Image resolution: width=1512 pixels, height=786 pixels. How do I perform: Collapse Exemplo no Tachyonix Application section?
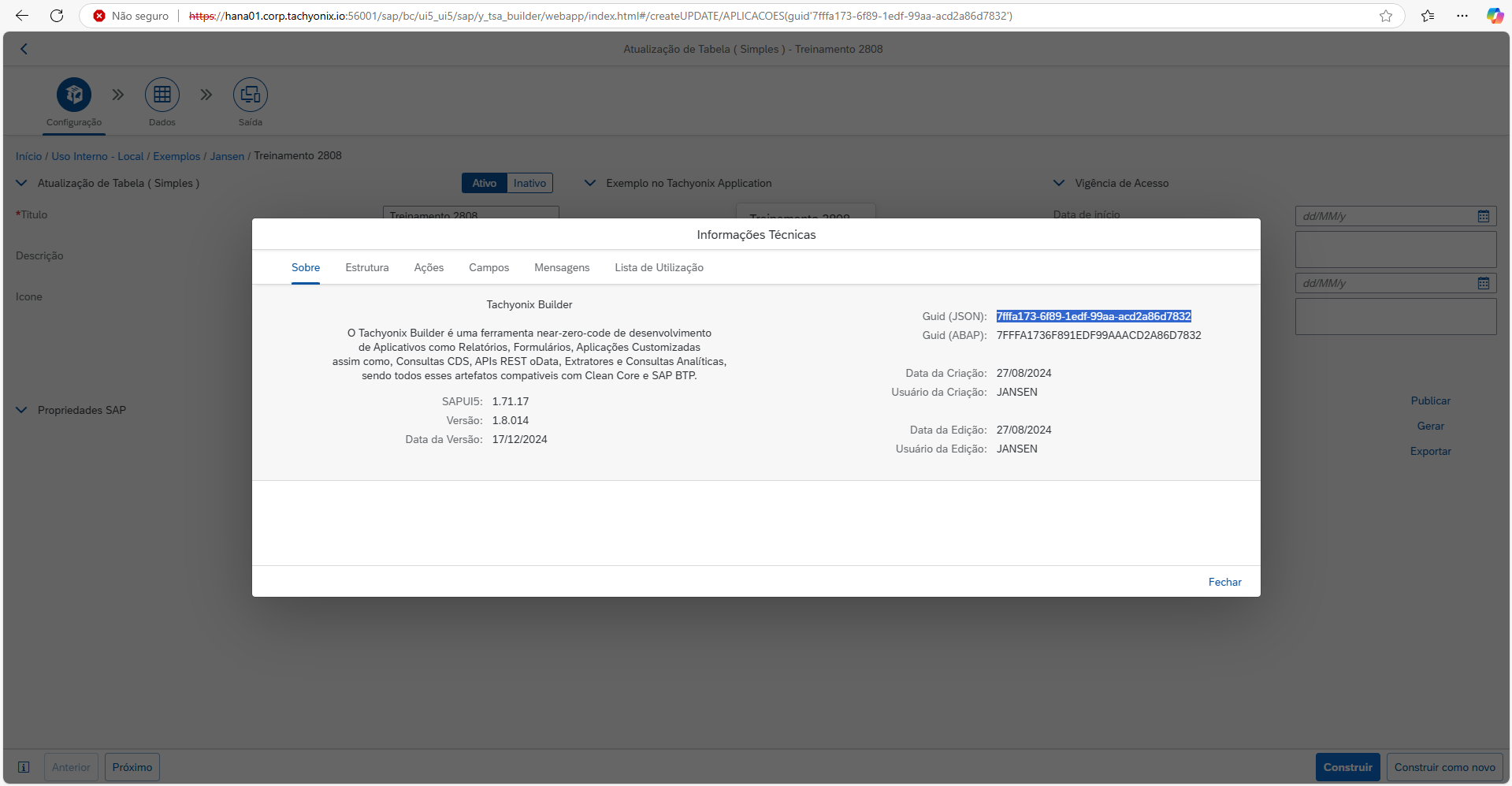590,183
